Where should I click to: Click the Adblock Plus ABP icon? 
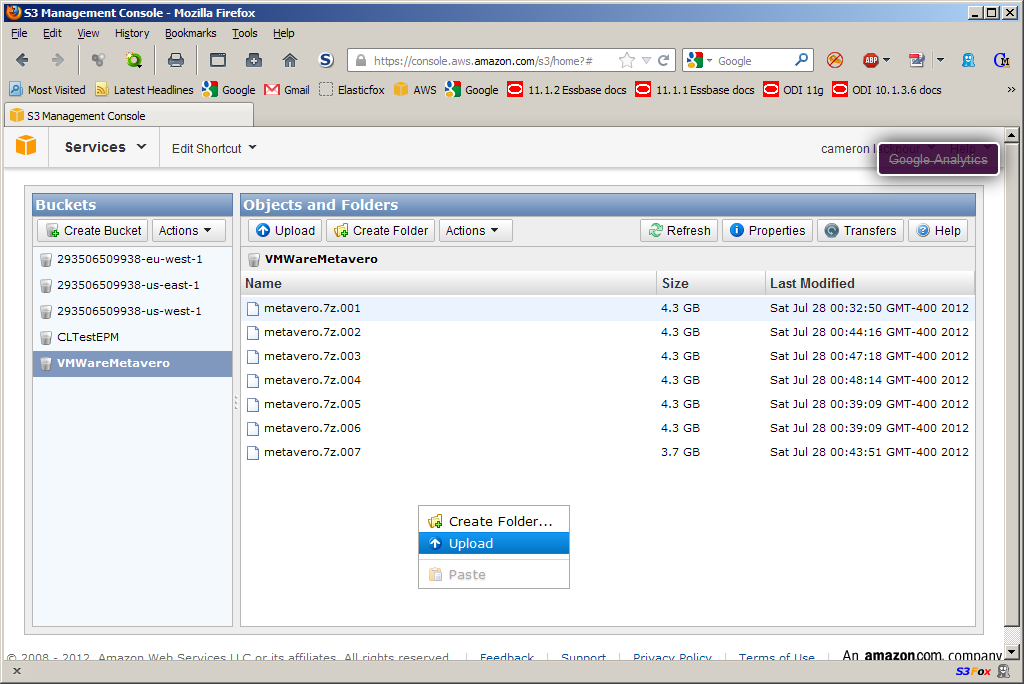tap(871, 60)
